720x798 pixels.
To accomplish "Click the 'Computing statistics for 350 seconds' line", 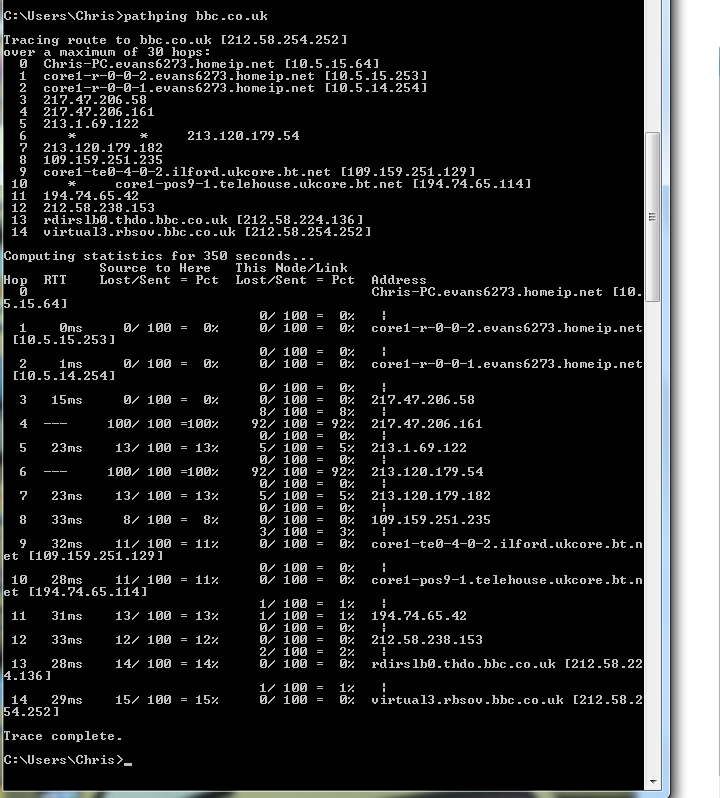I will click(159, 256).
